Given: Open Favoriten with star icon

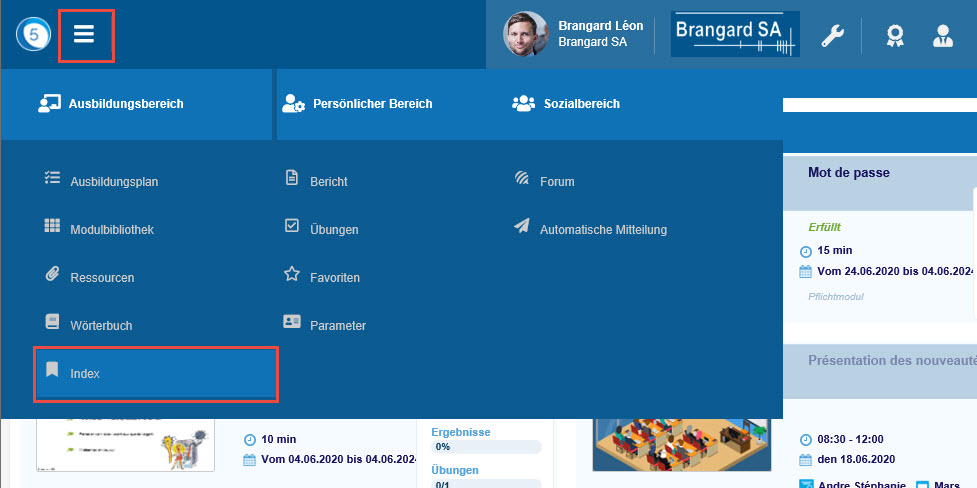Looking at the screenshot, I should [334, 278].
